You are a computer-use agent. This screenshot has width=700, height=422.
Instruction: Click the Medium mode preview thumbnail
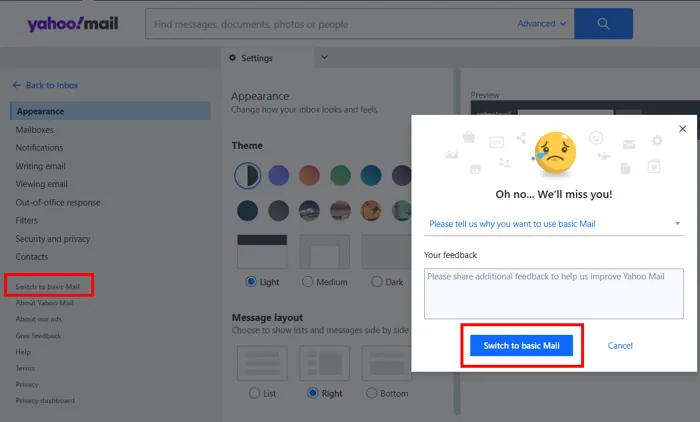point(325,251)
